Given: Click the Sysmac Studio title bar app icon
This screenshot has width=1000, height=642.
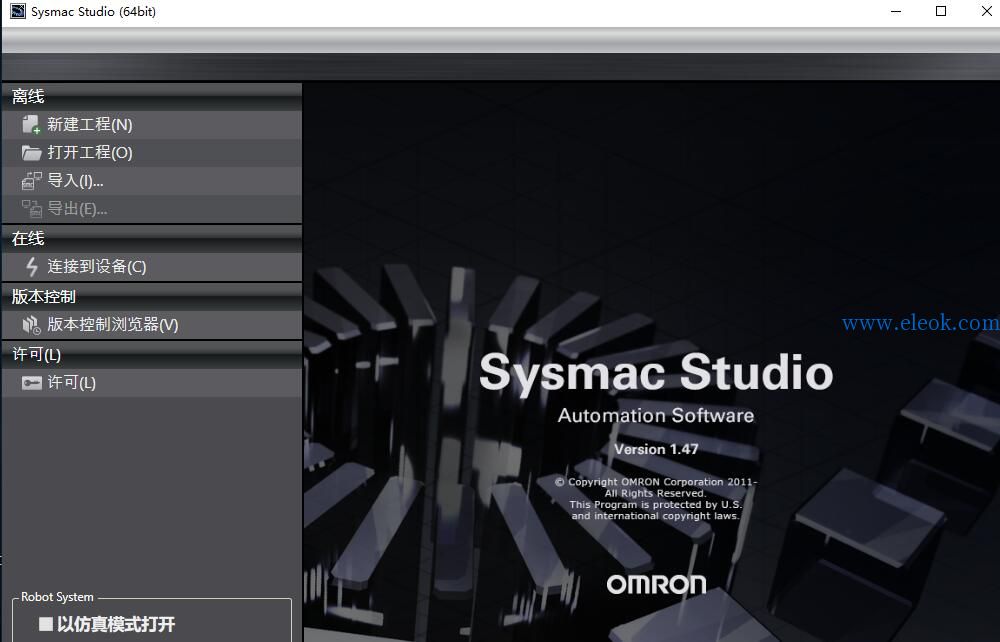Looking at the screenshot, I should [x=18, y=11].
